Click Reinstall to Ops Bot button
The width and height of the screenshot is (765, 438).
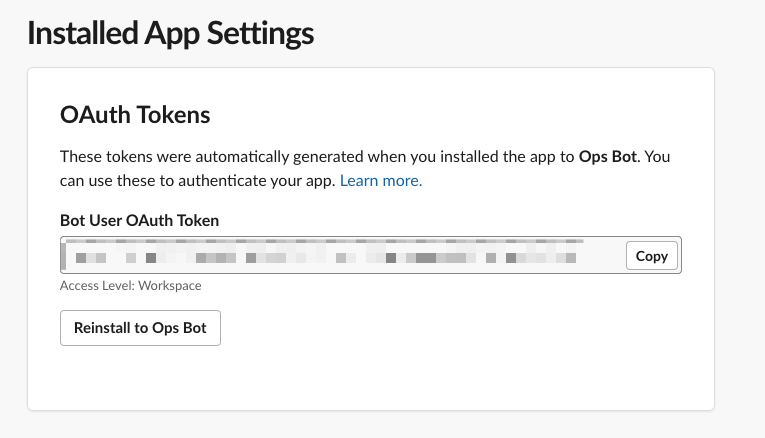[x=140, y=328]
